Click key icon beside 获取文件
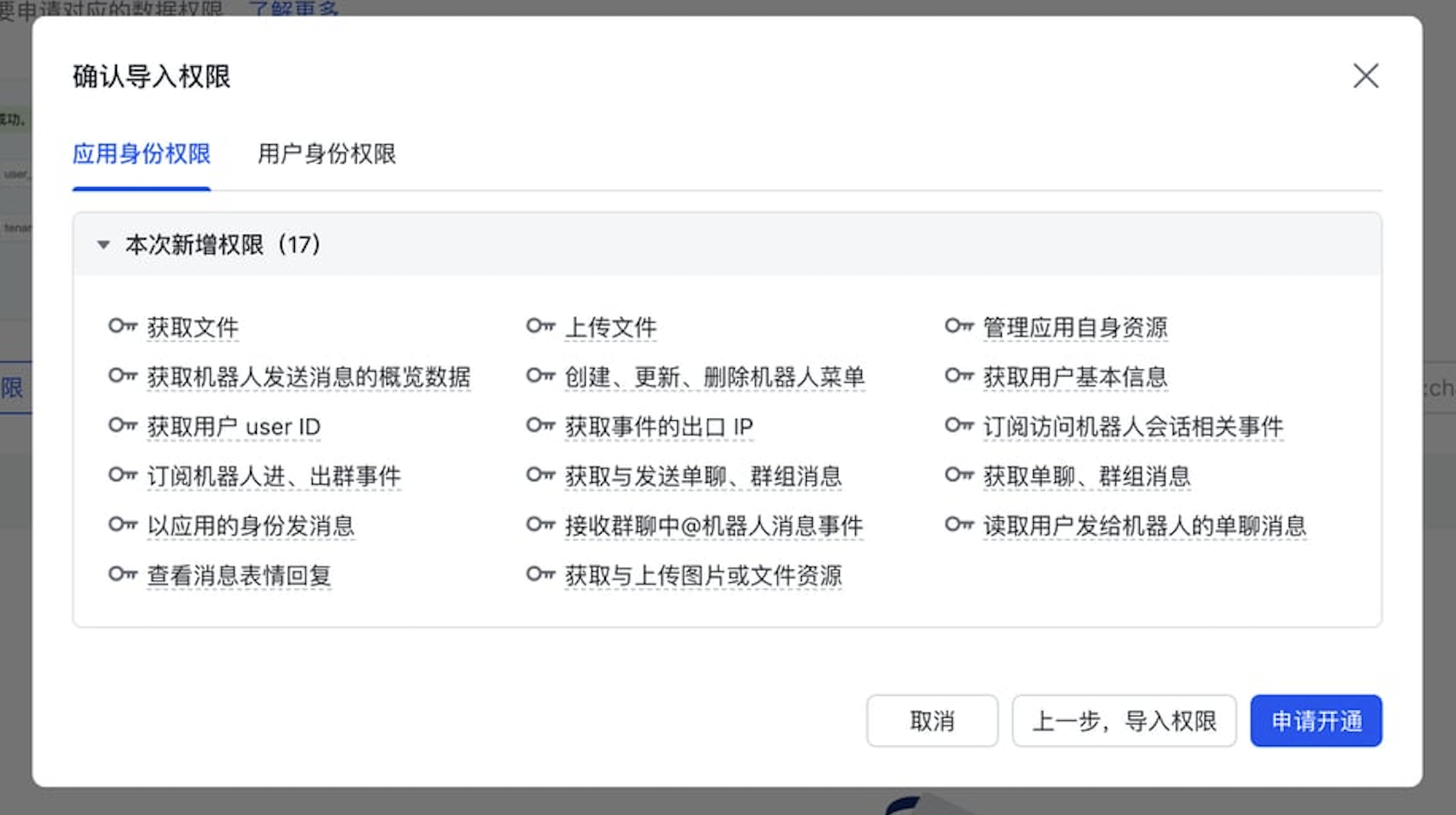Screen dimensions: 1456x815 (123, 326)
